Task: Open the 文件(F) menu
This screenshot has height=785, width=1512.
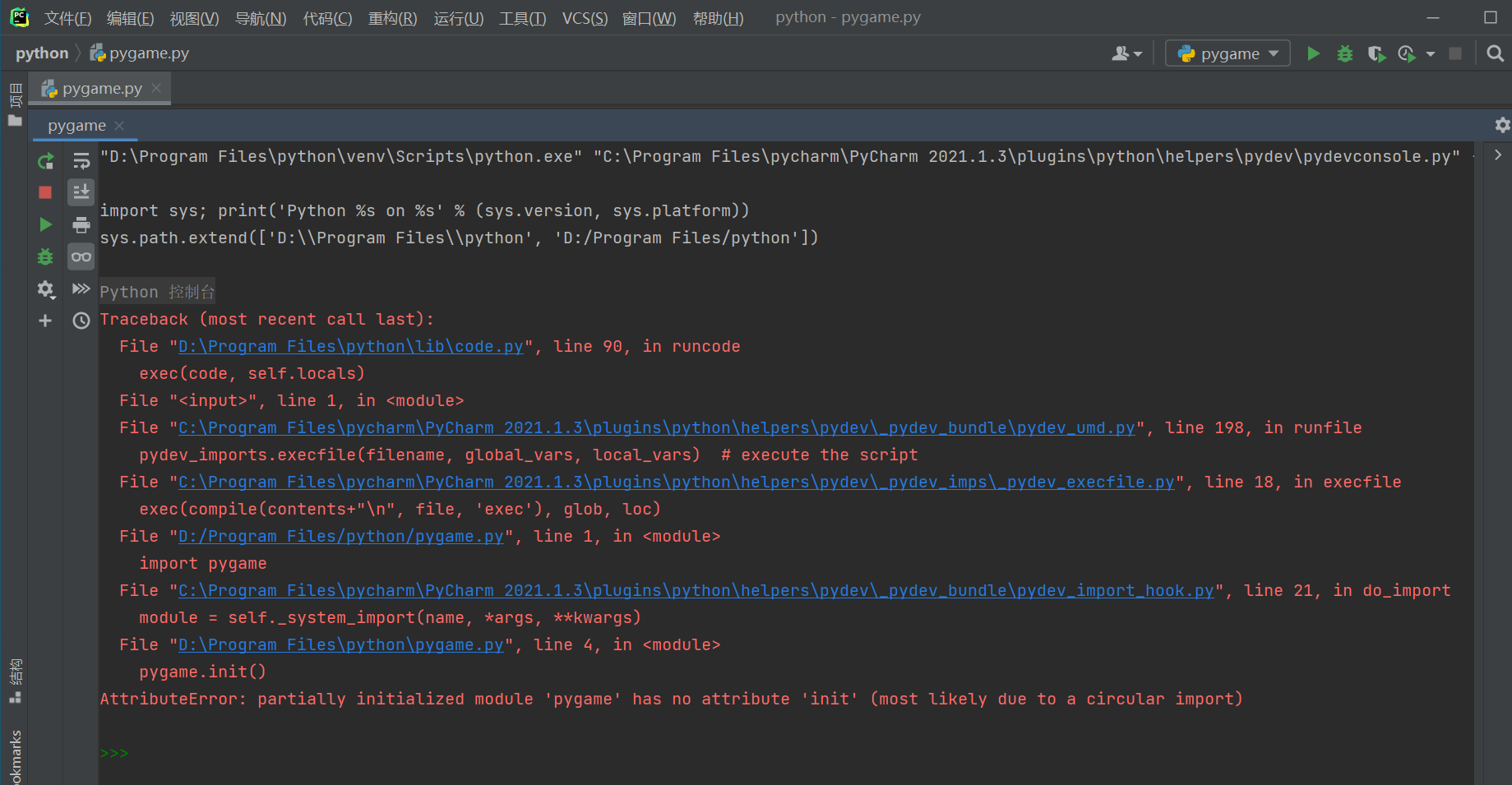Action: click(x=67, y=18)
